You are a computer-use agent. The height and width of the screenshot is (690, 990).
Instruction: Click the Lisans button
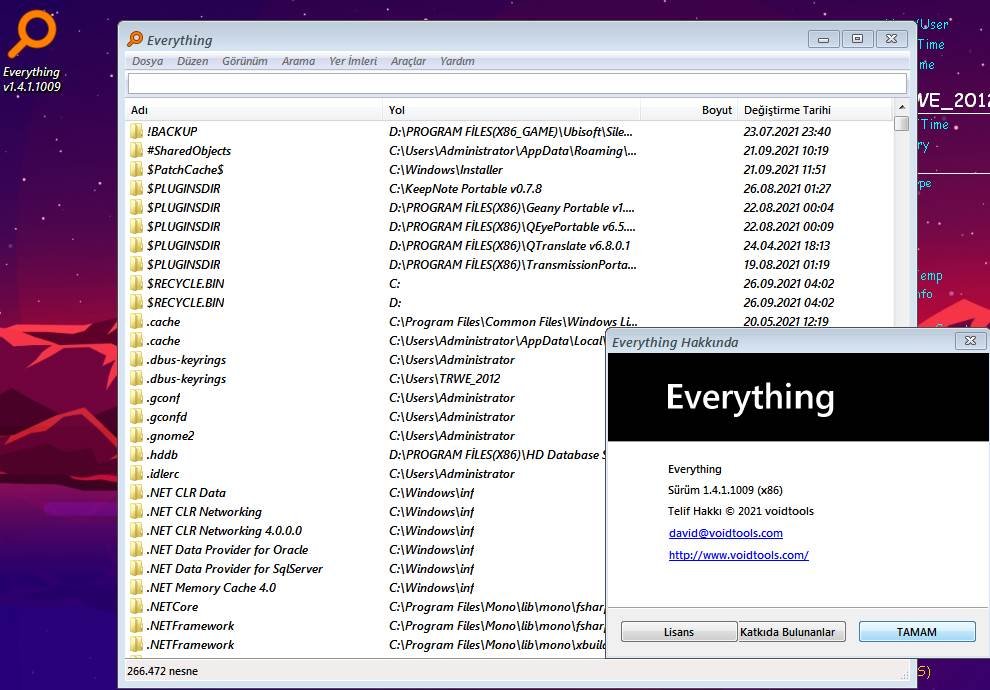point(679,632)
